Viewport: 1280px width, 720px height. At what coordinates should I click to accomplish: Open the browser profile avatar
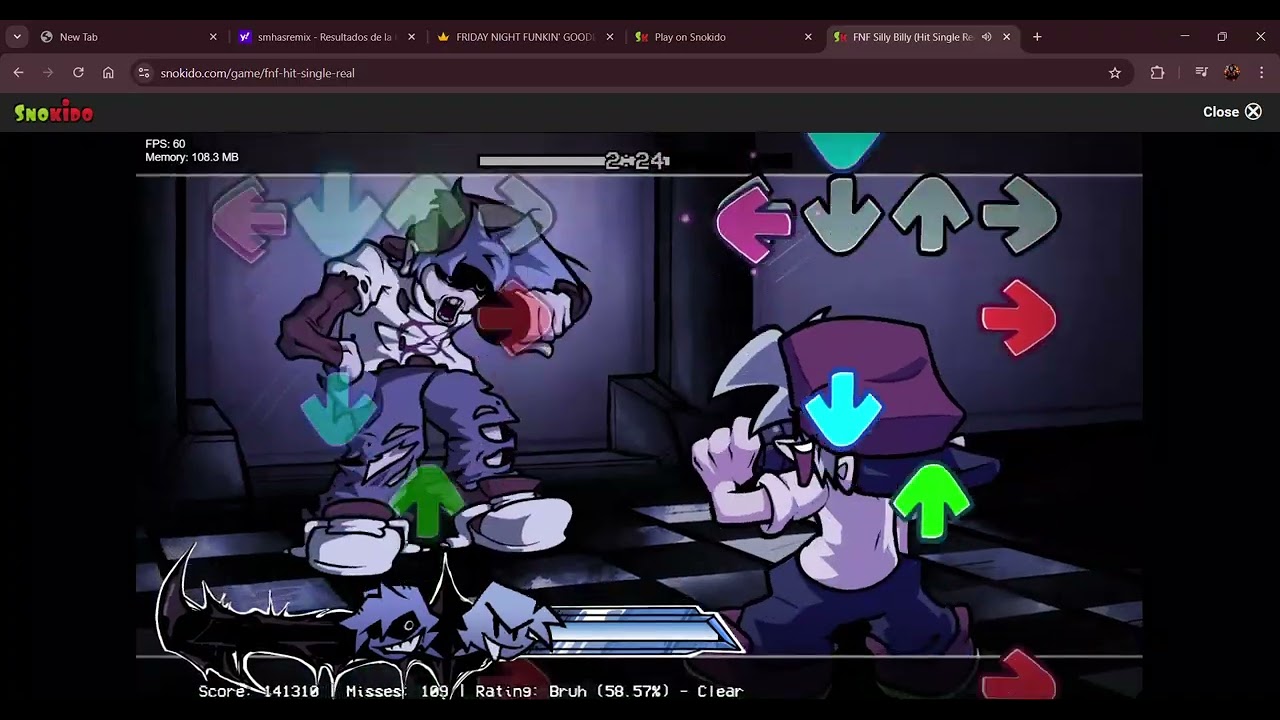tap(1232, 73)
